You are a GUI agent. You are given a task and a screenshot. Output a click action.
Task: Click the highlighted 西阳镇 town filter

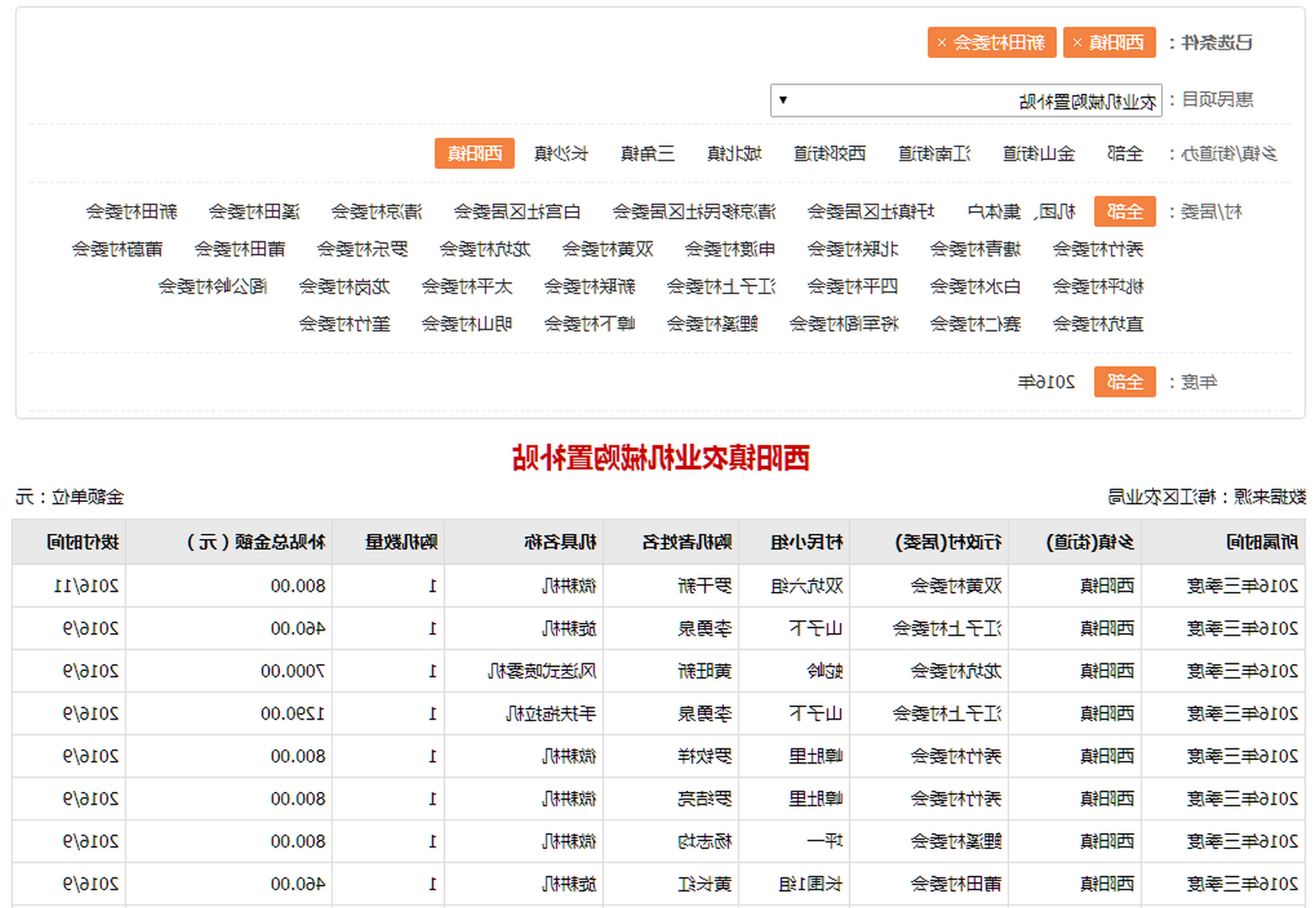(474, 154)
